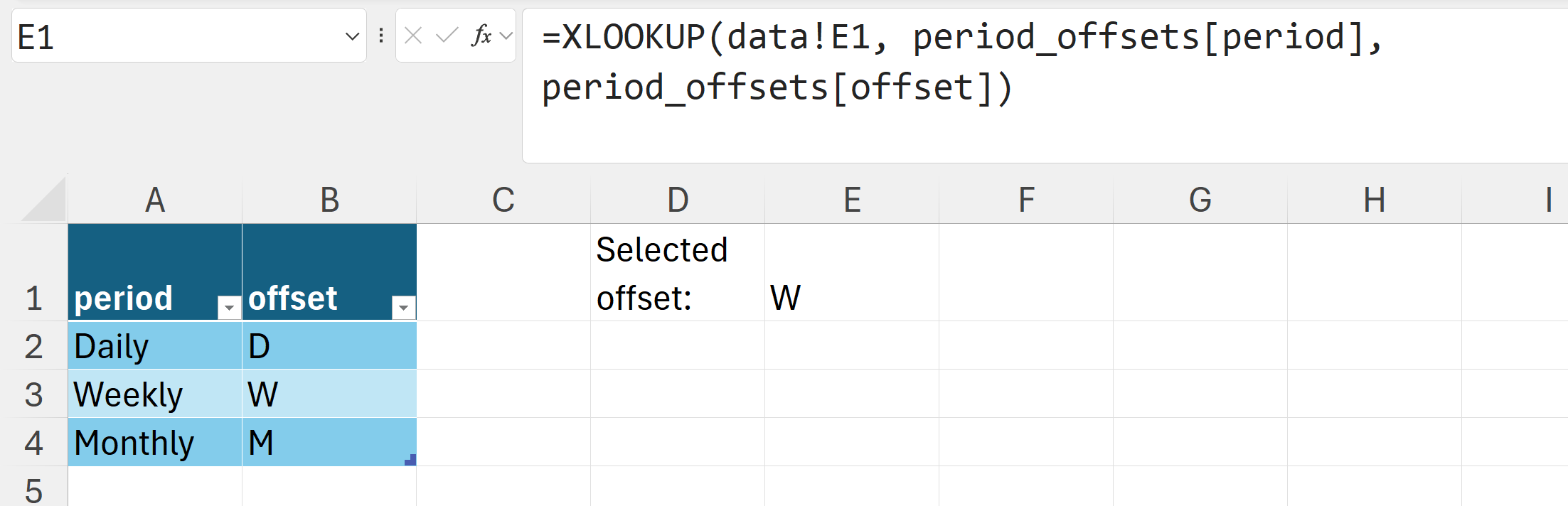The height and width of the screenshot is (506, 1568).
Task: Click the Select All corner triangle
Action: (46, 202)
